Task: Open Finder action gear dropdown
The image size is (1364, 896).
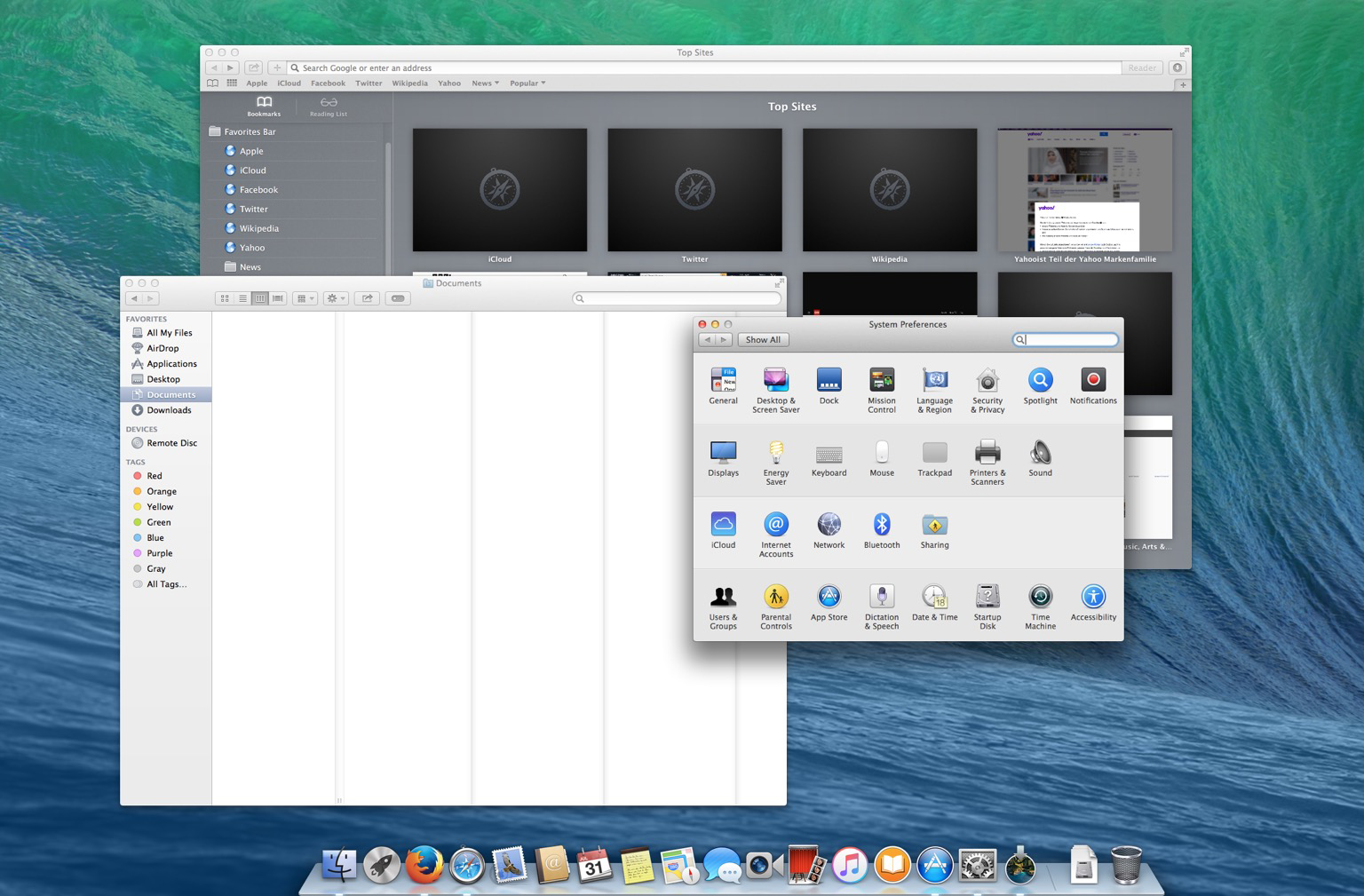Action: point(336,298)
